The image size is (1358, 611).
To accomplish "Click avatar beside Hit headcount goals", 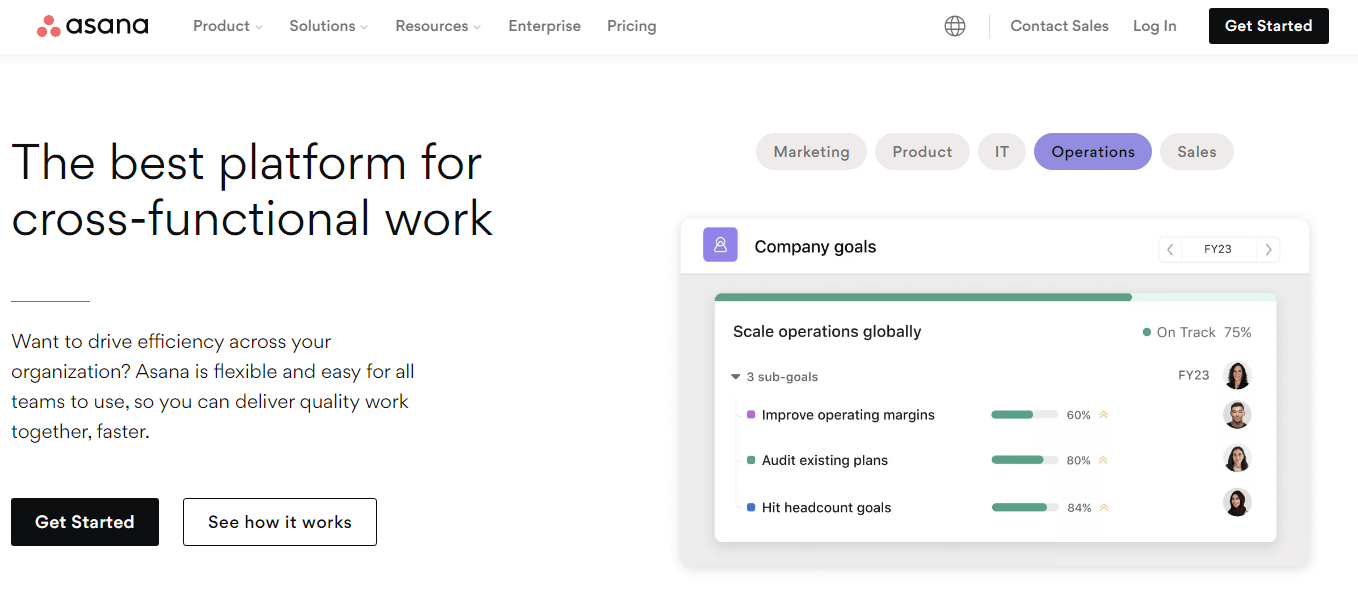I will [x=1237, y=503].
